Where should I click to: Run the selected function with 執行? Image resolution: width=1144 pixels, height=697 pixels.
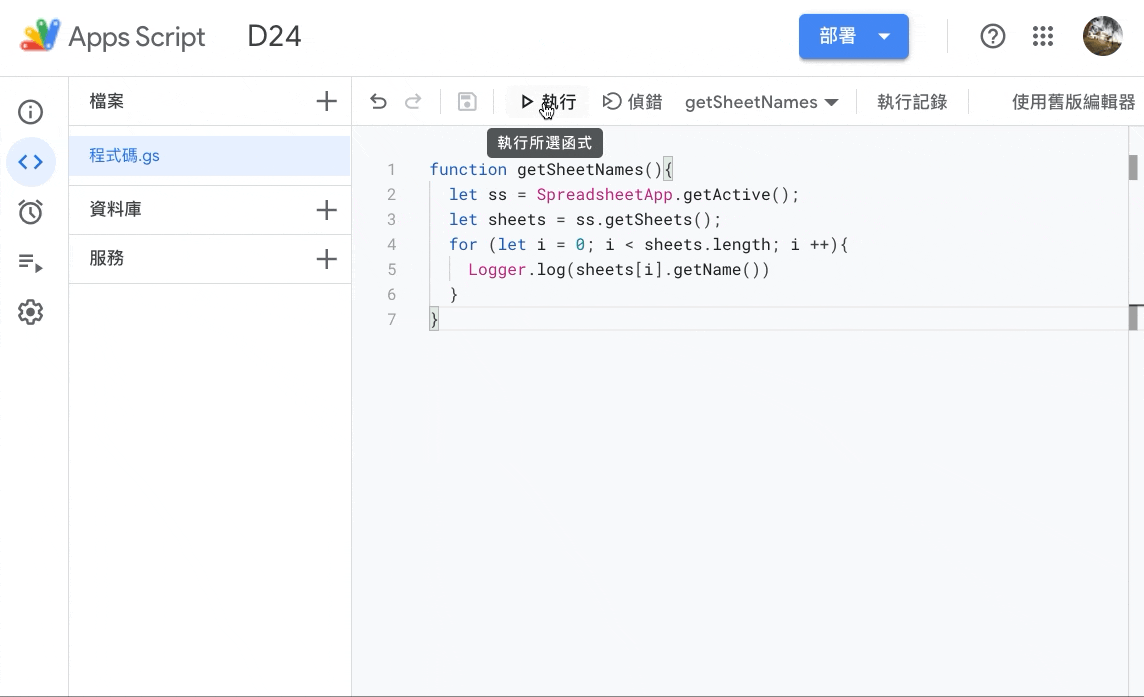[548, 102]
